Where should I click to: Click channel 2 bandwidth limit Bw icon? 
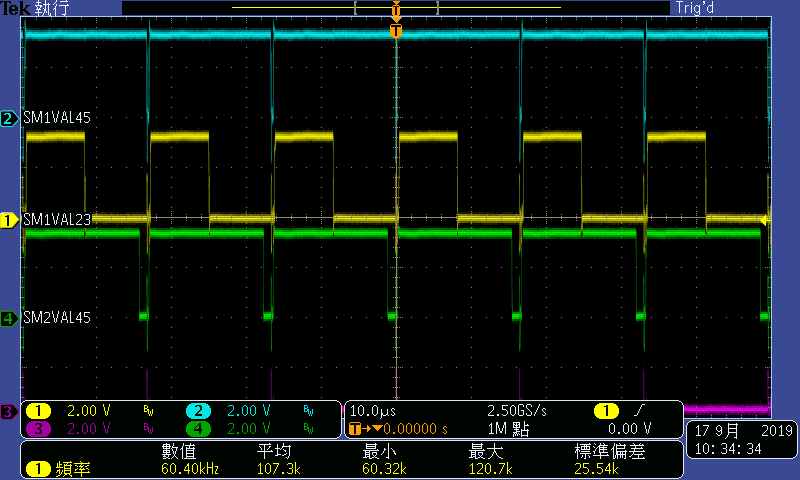pos(308,411)
